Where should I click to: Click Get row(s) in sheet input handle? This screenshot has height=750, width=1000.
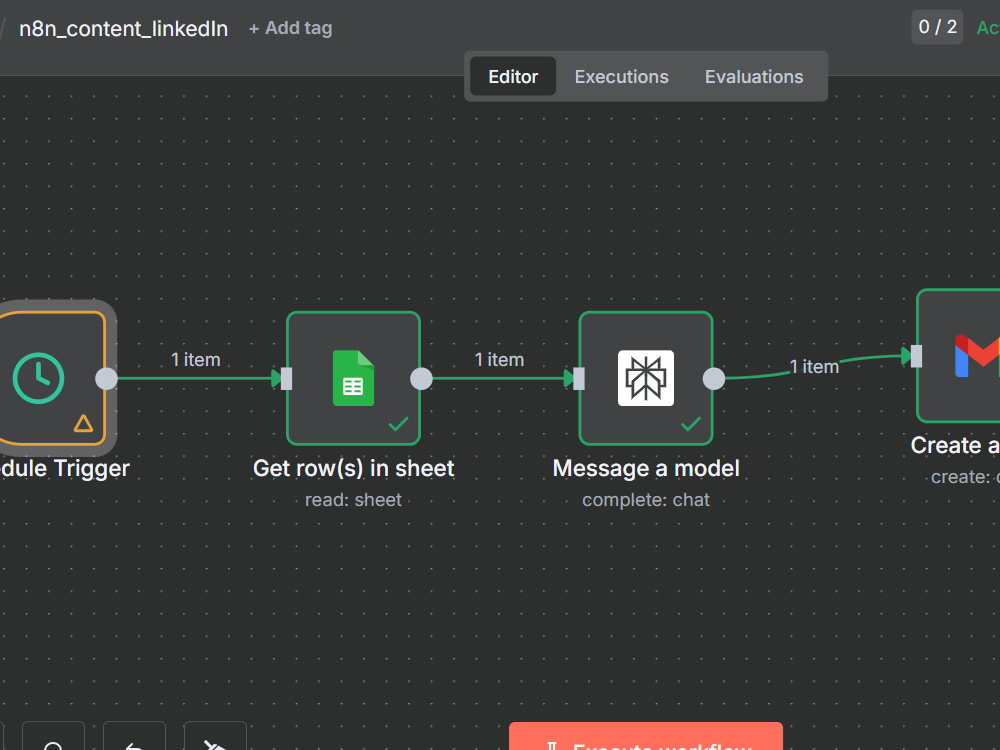pyautogui.click(x=286, y=378)
